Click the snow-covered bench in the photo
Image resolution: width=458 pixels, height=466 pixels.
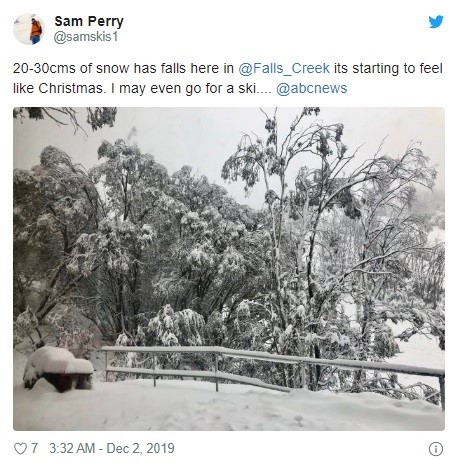(x=58, y=369)
